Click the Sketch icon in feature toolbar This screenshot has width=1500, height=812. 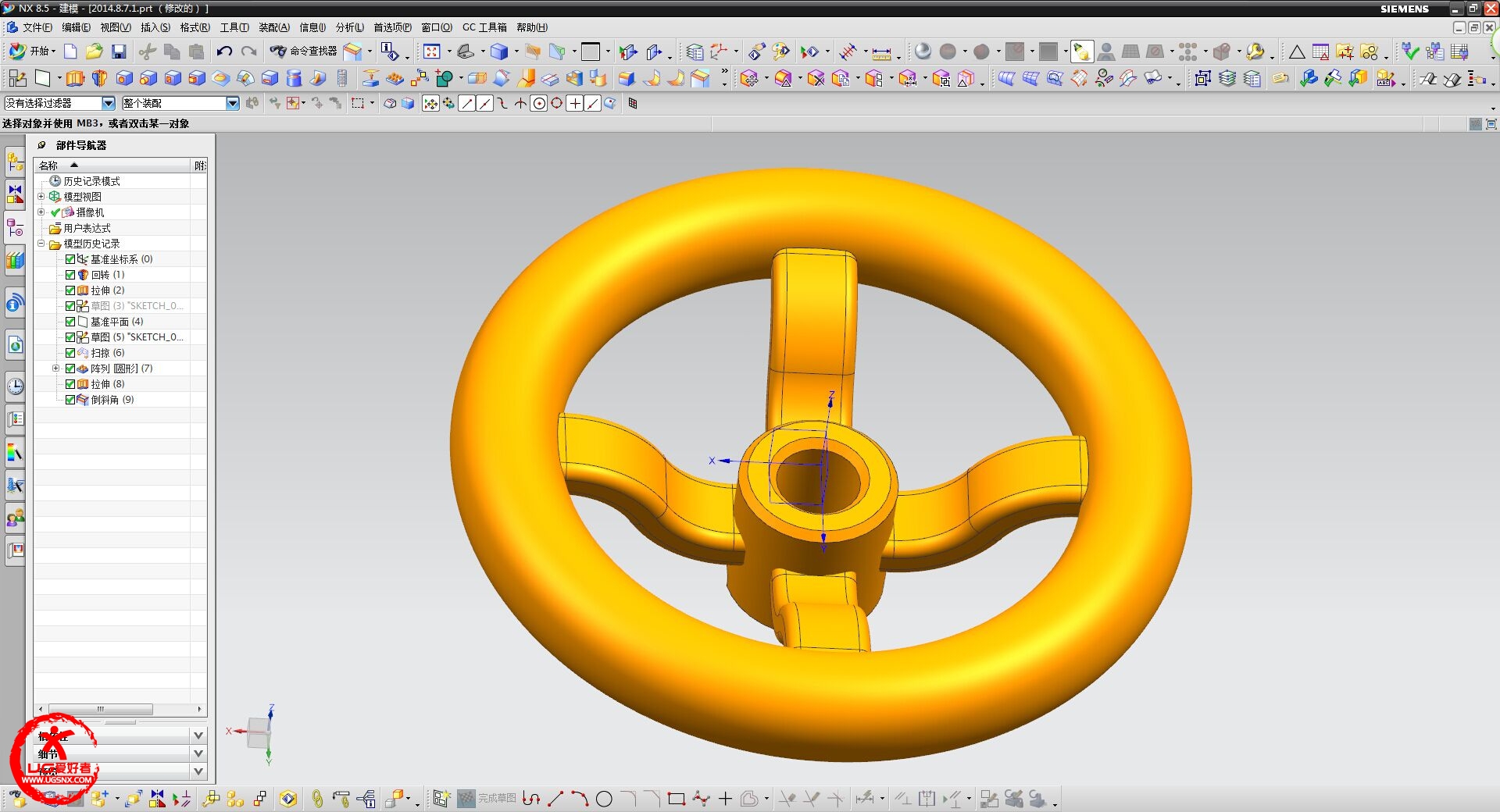click(17, 78)
